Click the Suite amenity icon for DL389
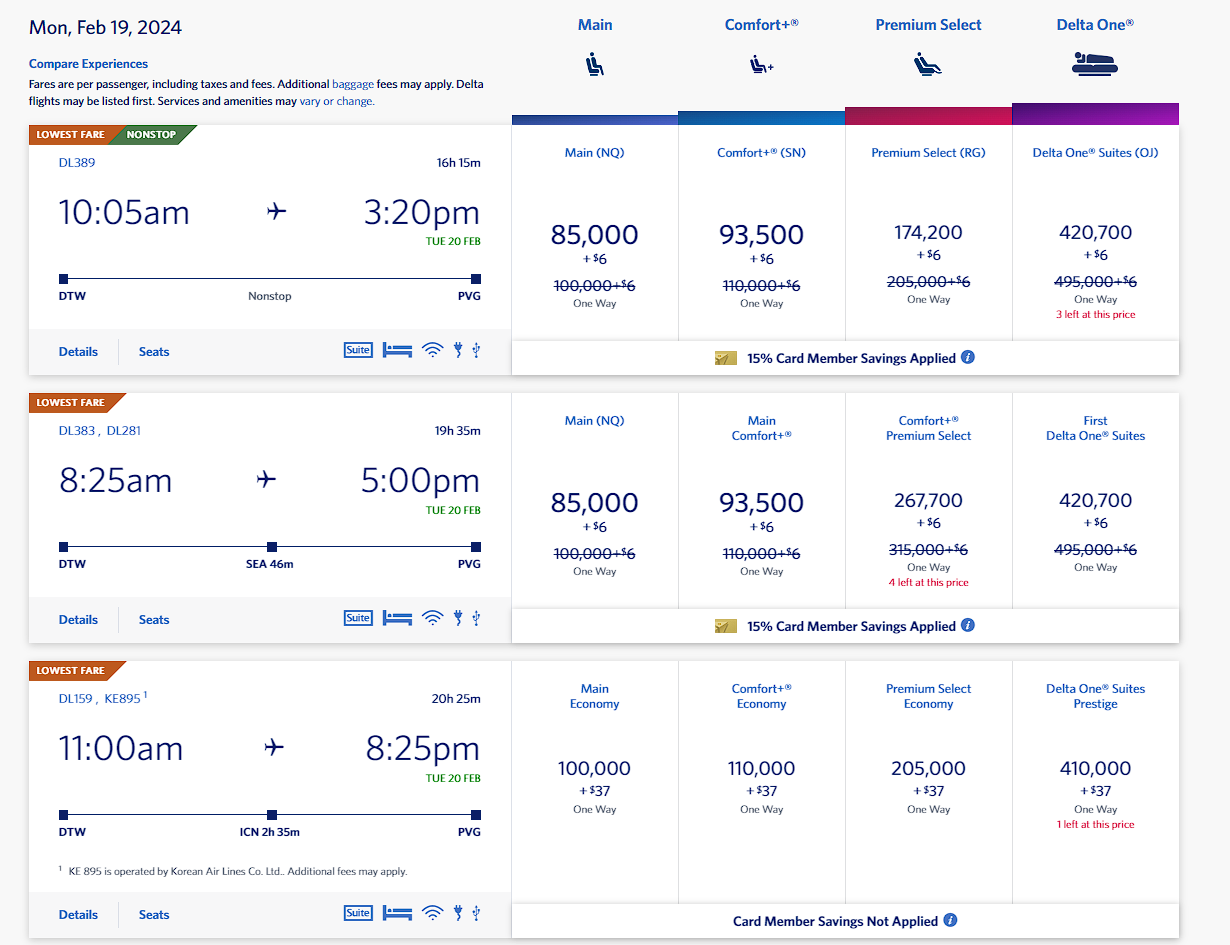This screenshot has width=1230, height=945. (x=358, y=350)
